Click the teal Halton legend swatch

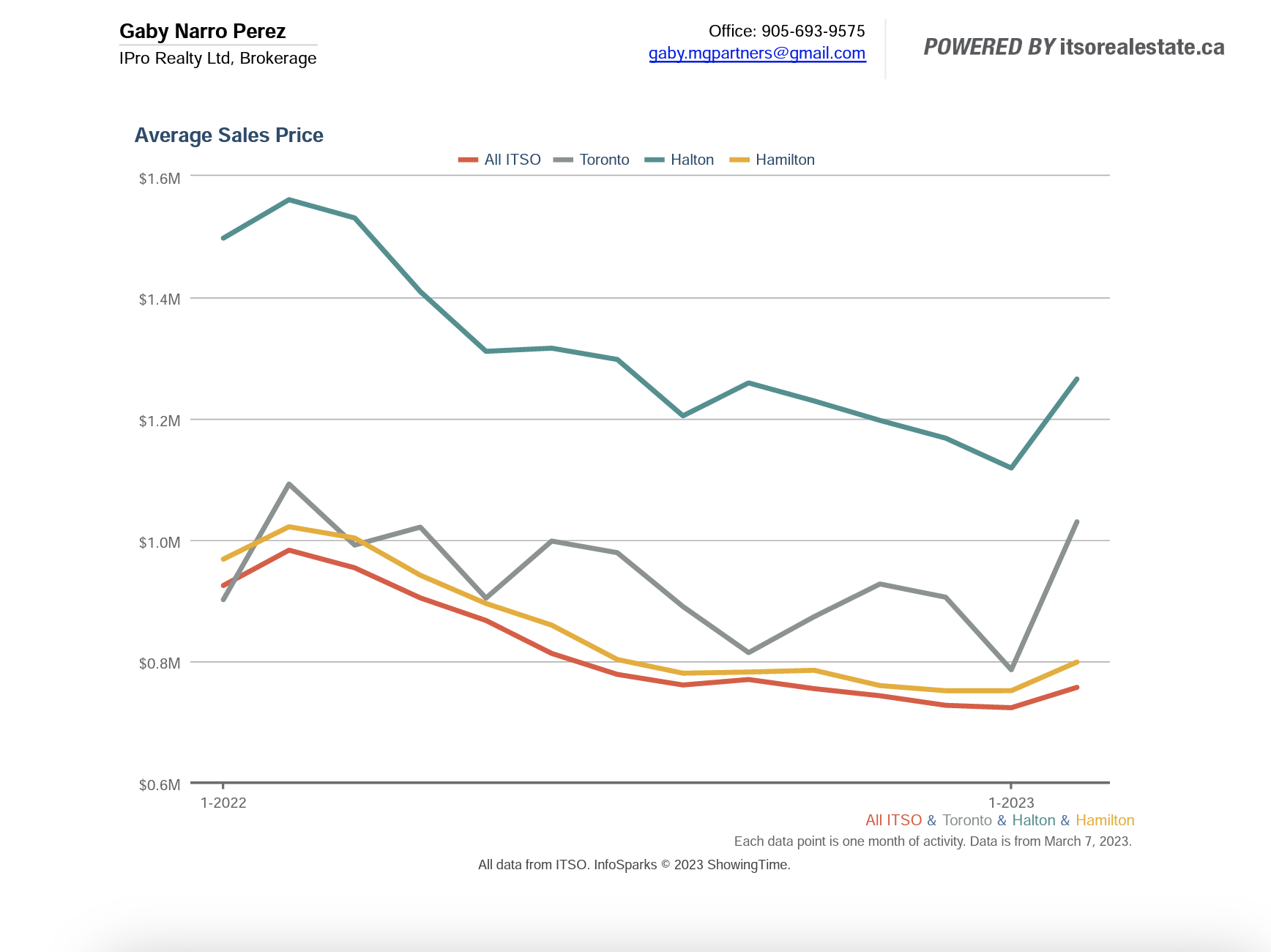655,160
